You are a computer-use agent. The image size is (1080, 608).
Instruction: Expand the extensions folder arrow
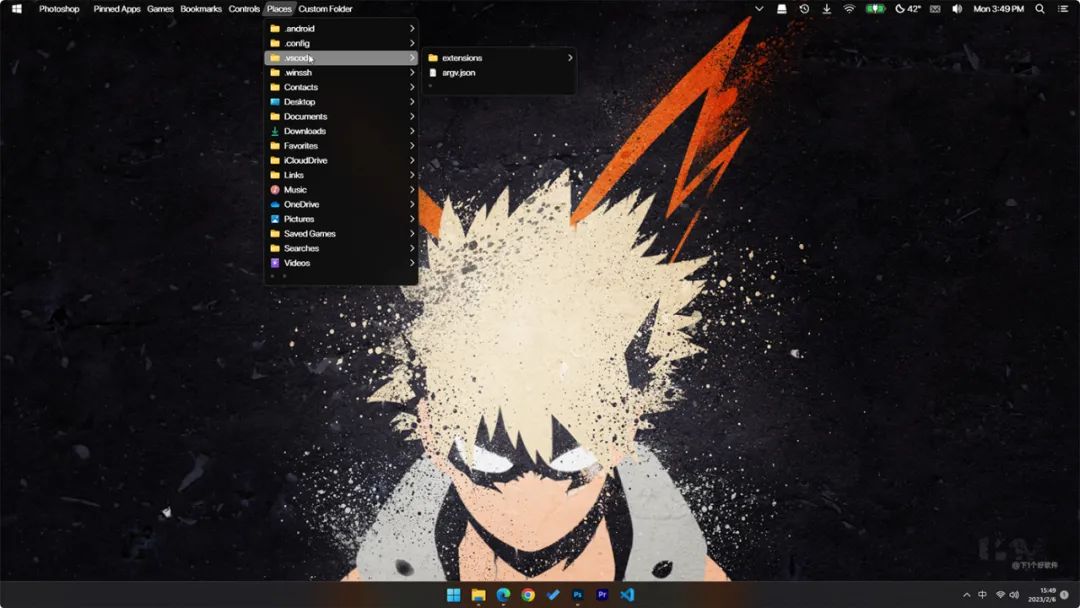point(570,58)
